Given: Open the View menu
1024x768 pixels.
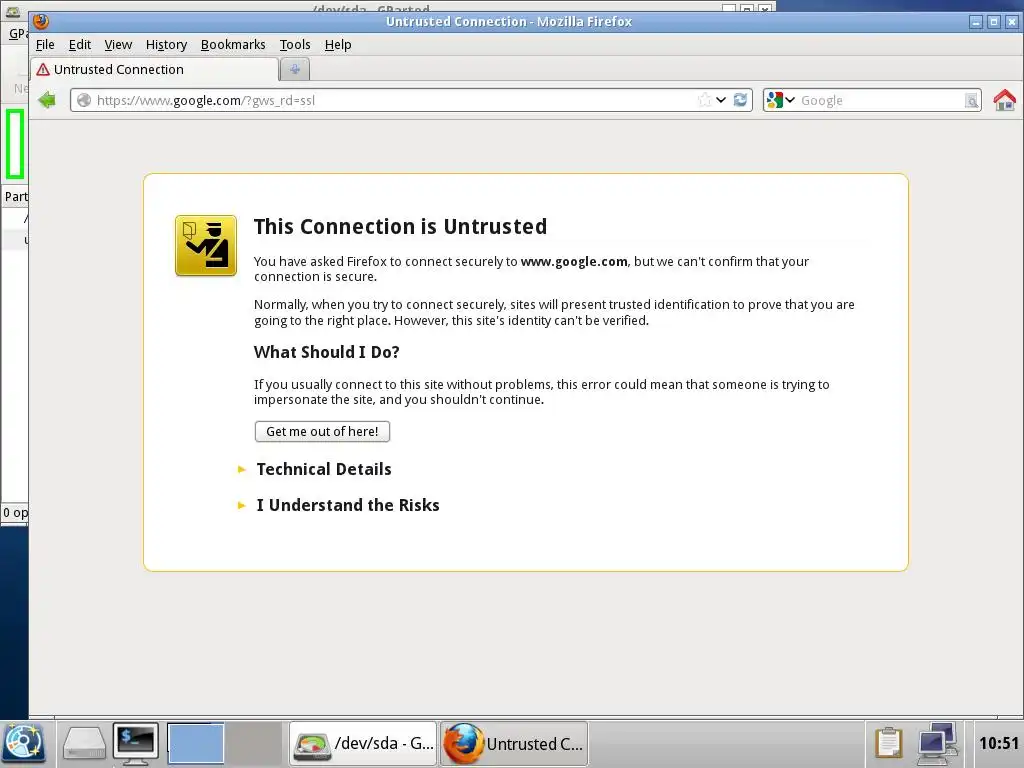Looking at the screenshot, I should (x=118, y=44).
